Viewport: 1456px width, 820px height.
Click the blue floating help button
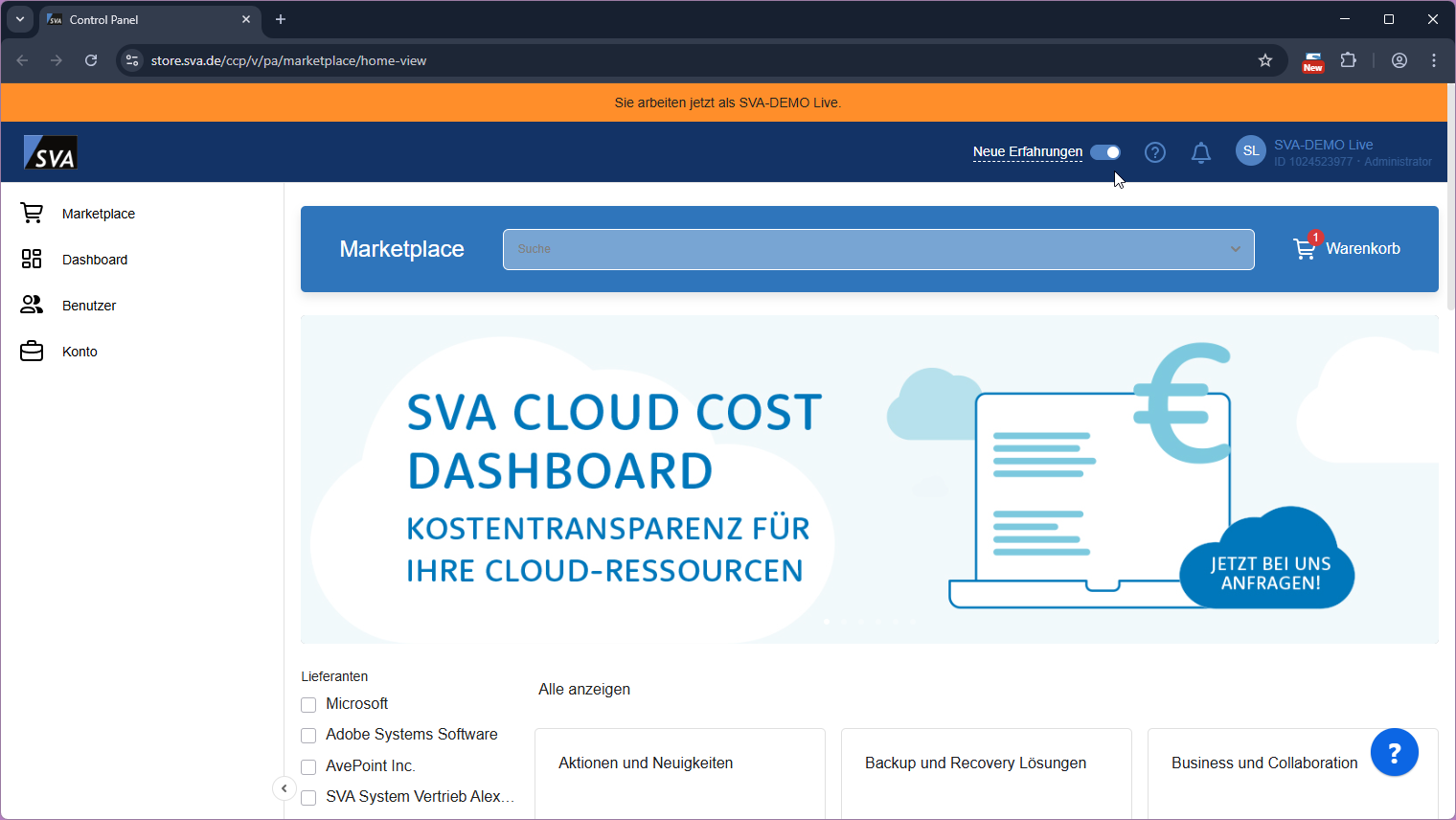point(1394,753)
